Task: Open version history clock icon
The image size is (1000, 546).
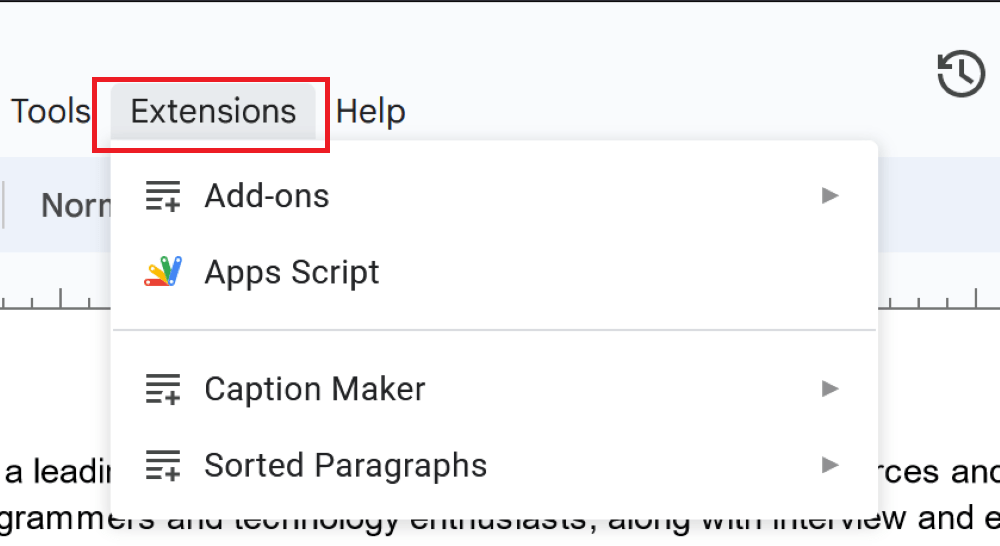Action: pos(960,74)
